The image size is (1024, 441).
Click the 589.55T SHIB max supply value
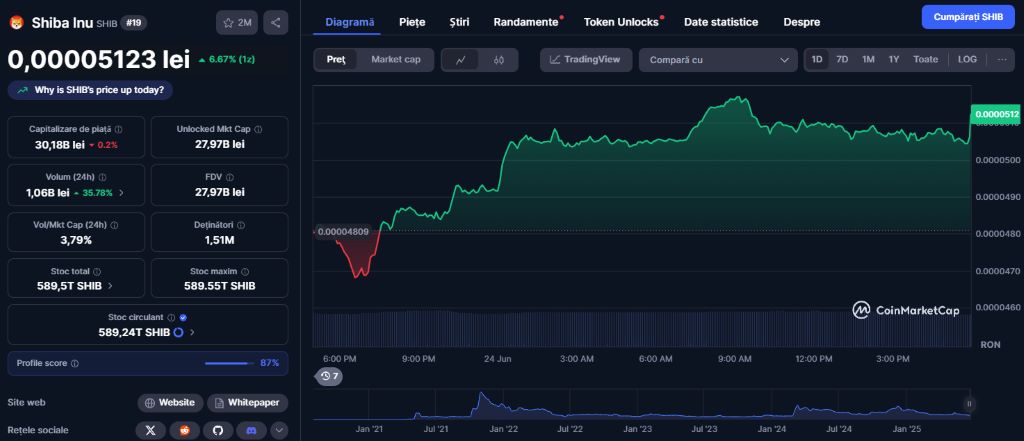pos(219,286)
